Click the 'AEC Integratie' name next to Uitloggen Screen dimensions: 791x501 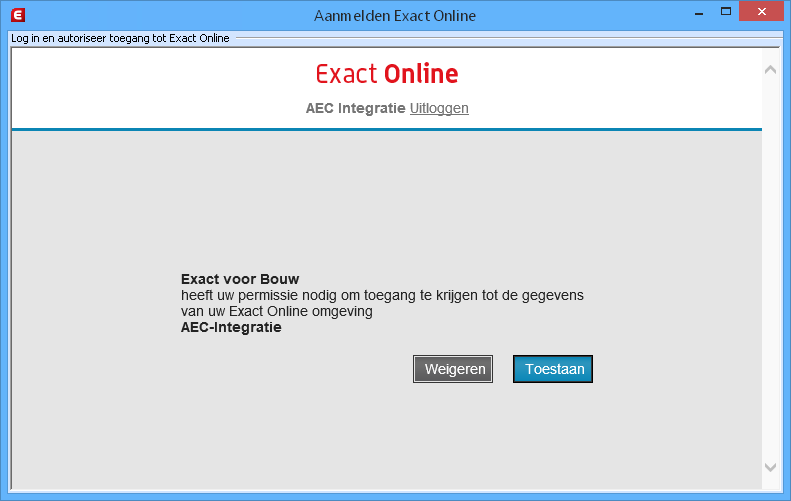355,108
